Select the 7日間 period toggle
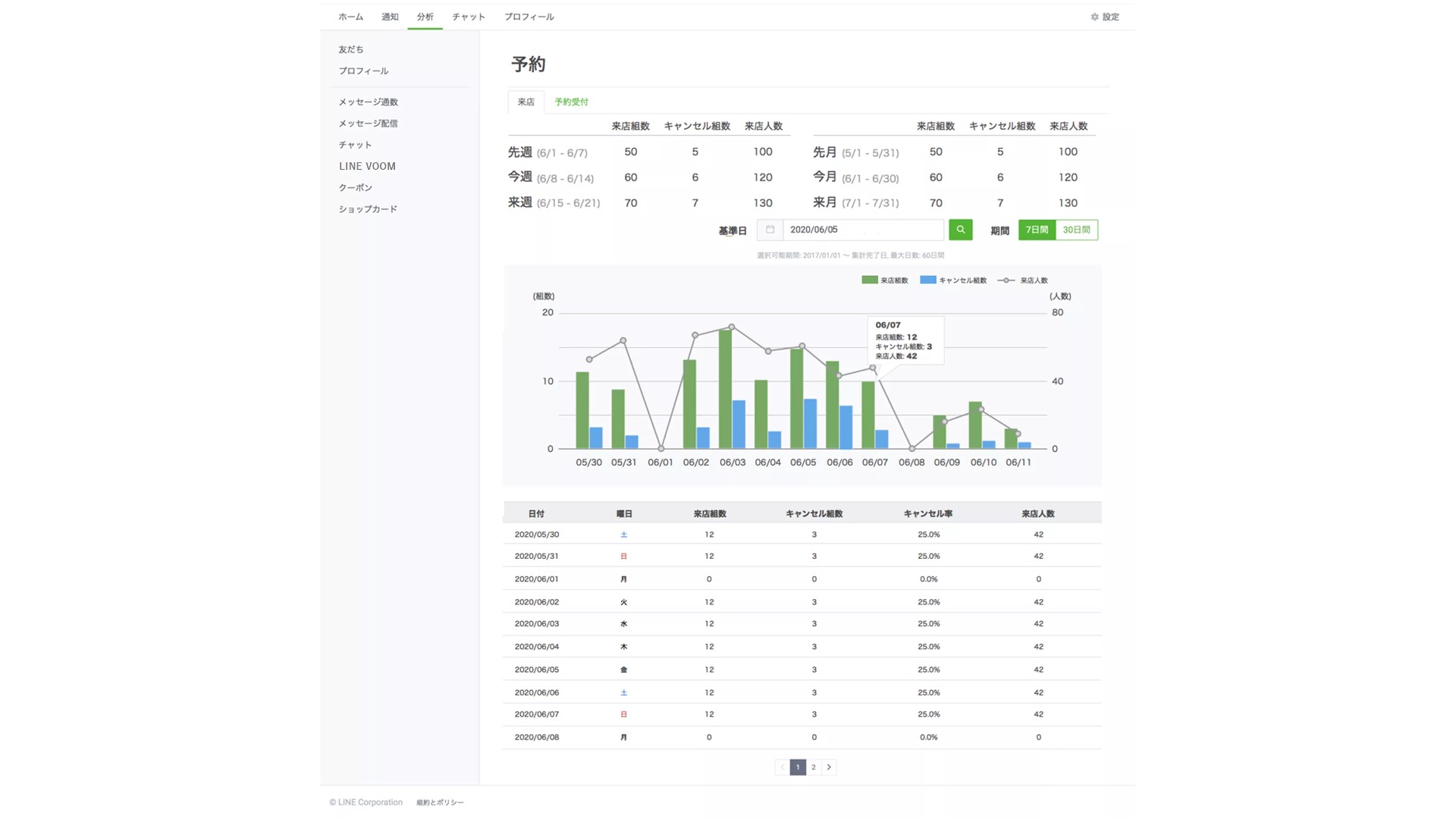 tap(1036, 230)
